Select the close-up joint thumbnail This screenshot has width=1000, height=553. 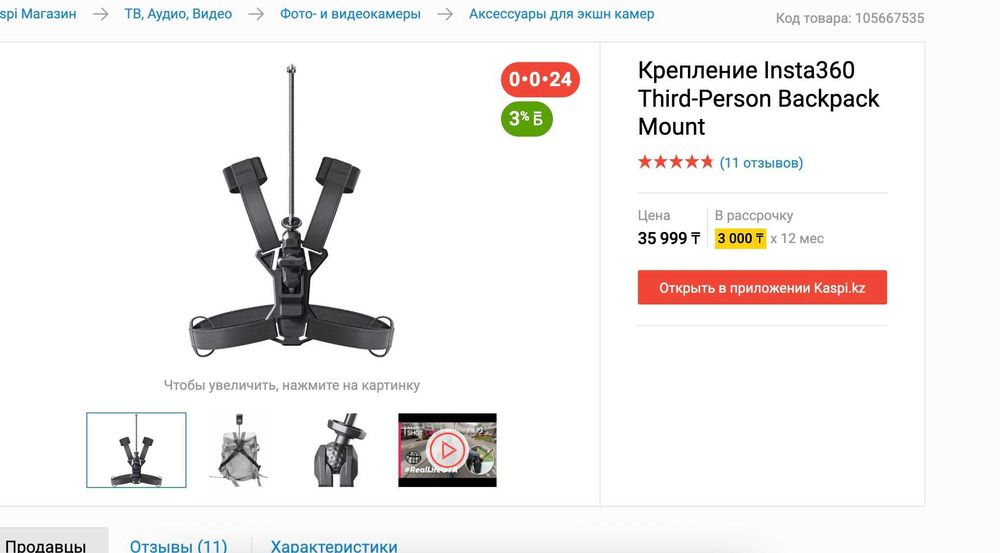pos(342,450)
